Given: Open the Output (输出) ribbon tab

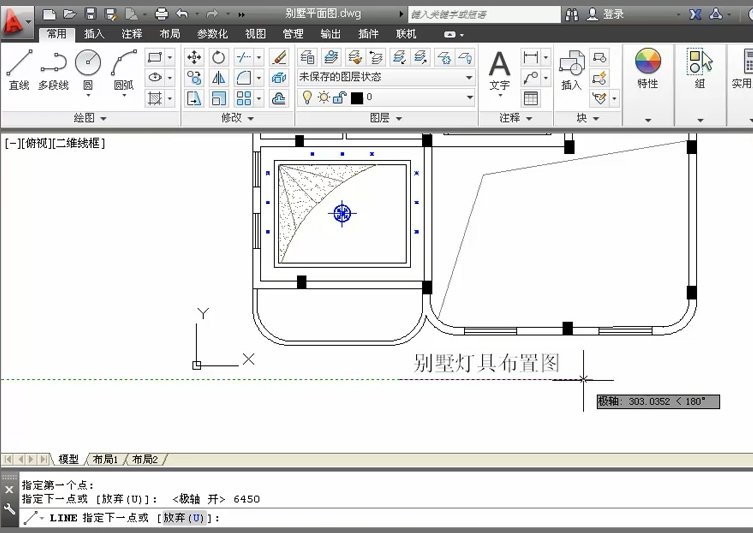Looking at the screenshot, I should [x=330, y=34].
